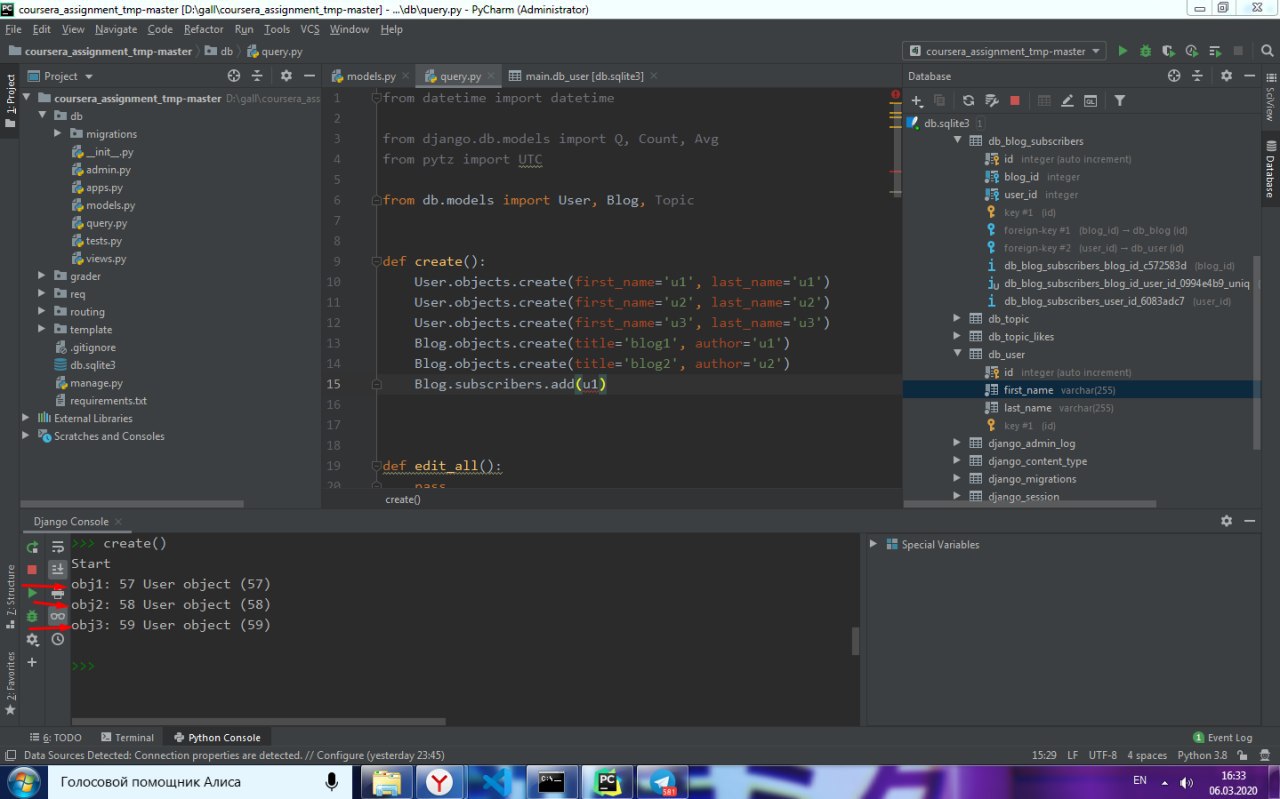Open the Project view selector dropdown
This screenshot has width=1280, height=799.
click(68, 76)
